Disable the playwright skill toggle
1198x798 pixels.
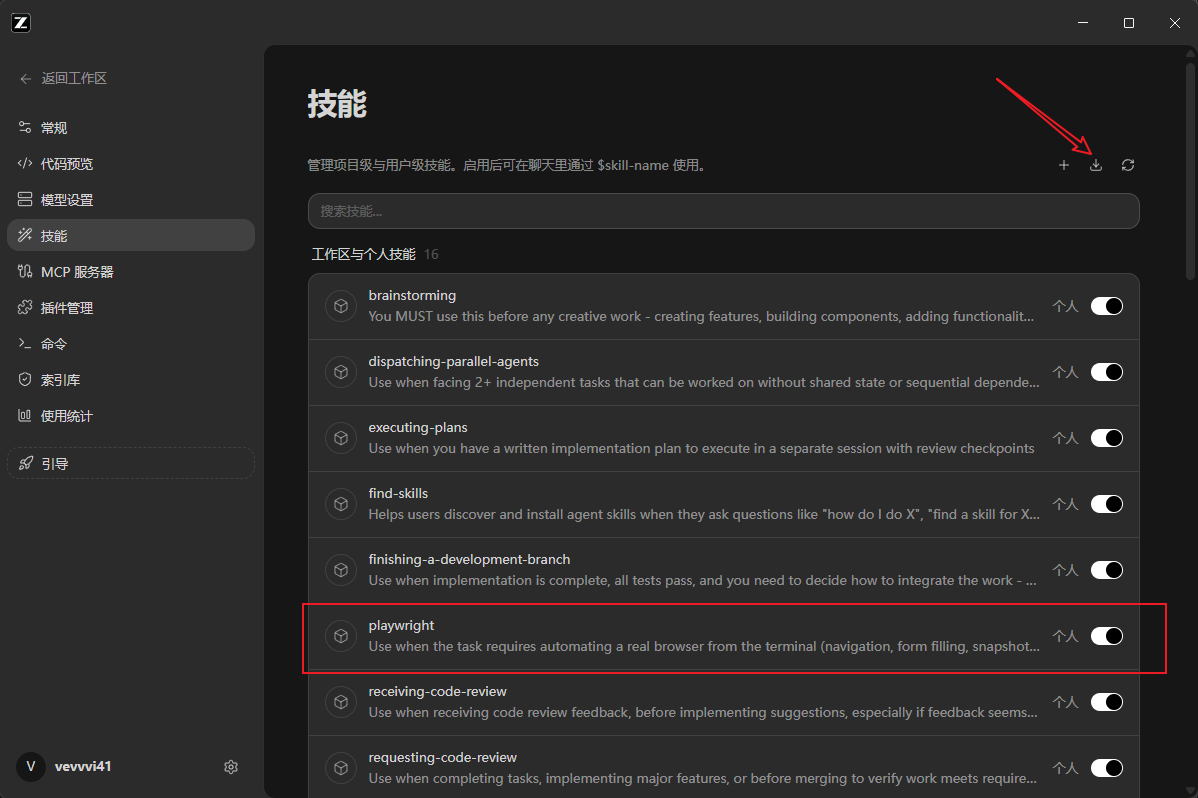pyautogui.click(x=1106, y=636)
